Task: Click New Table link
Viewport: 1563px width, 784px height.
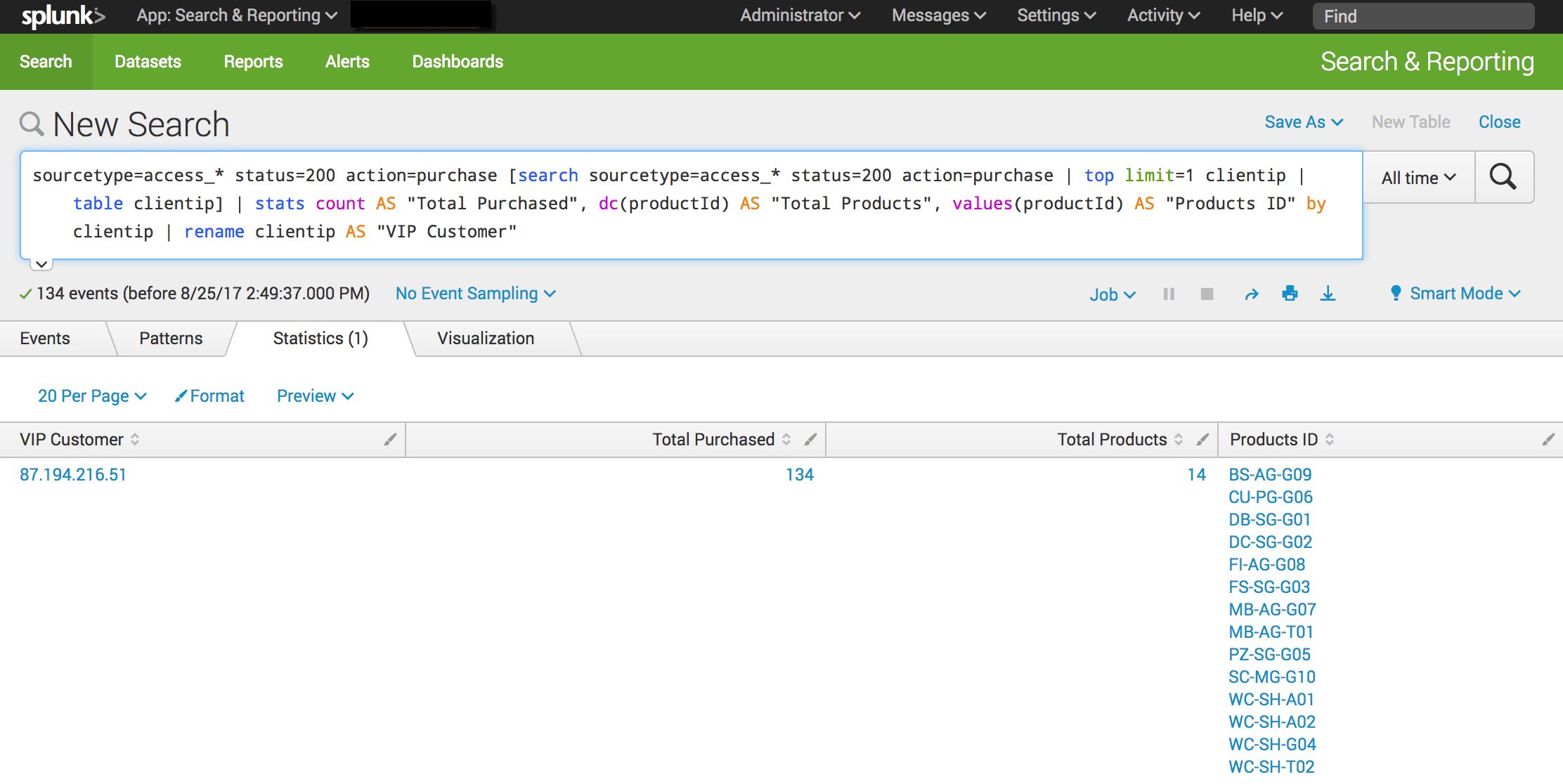Action: 1411,122
